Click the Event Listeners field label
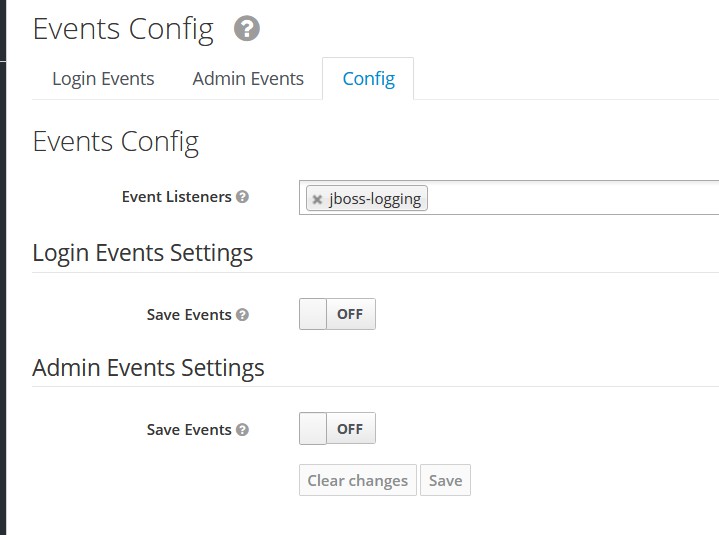The width and height of the screenshot is (719, 535). point(177,197)
